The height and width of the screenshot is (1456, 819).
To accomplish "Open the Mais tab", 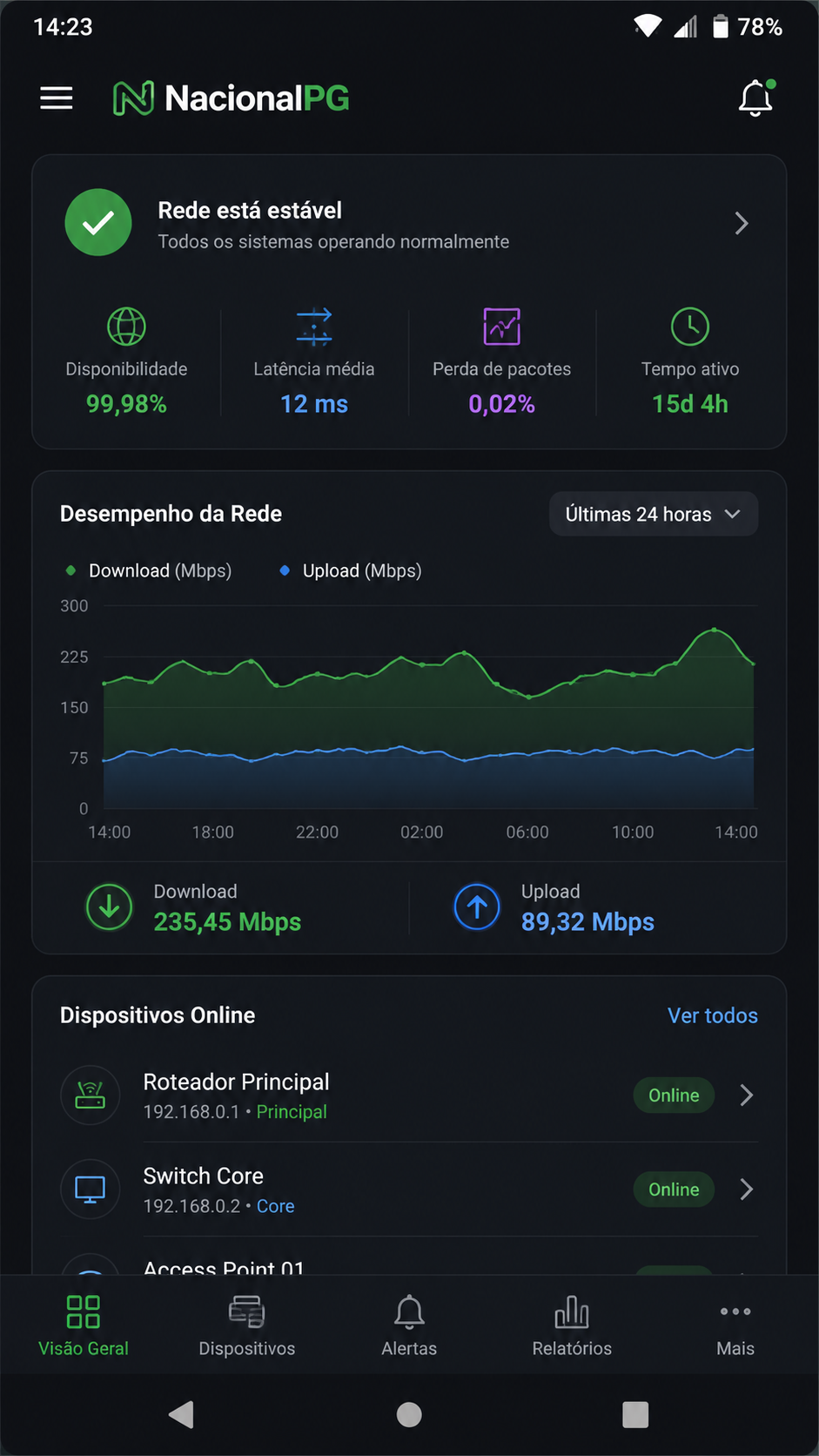I will pyautogui.click(x=735, y=1326).
